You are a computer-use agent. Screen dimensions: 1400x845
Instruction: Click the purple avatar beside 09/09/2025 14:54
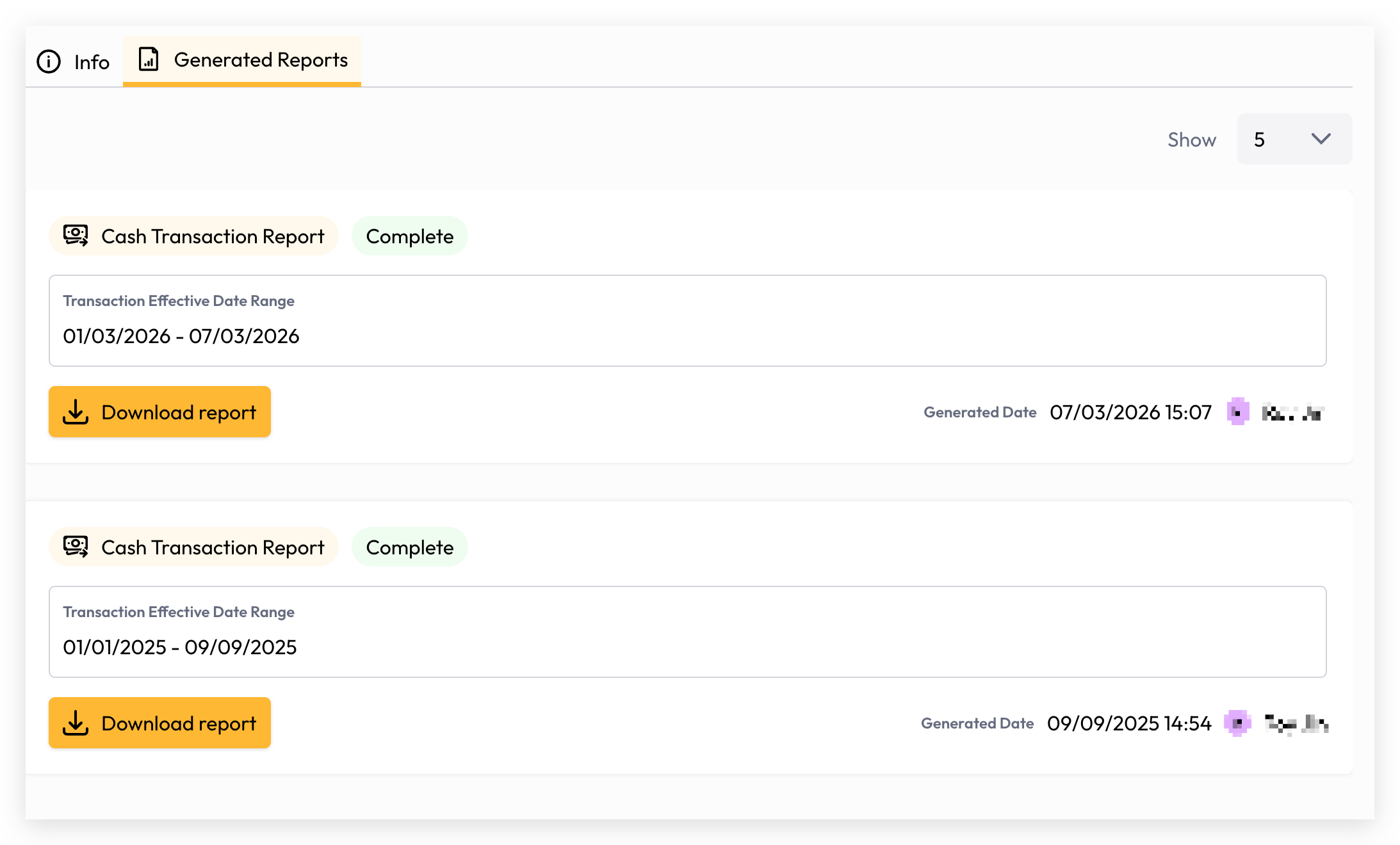pos(1238,723)
